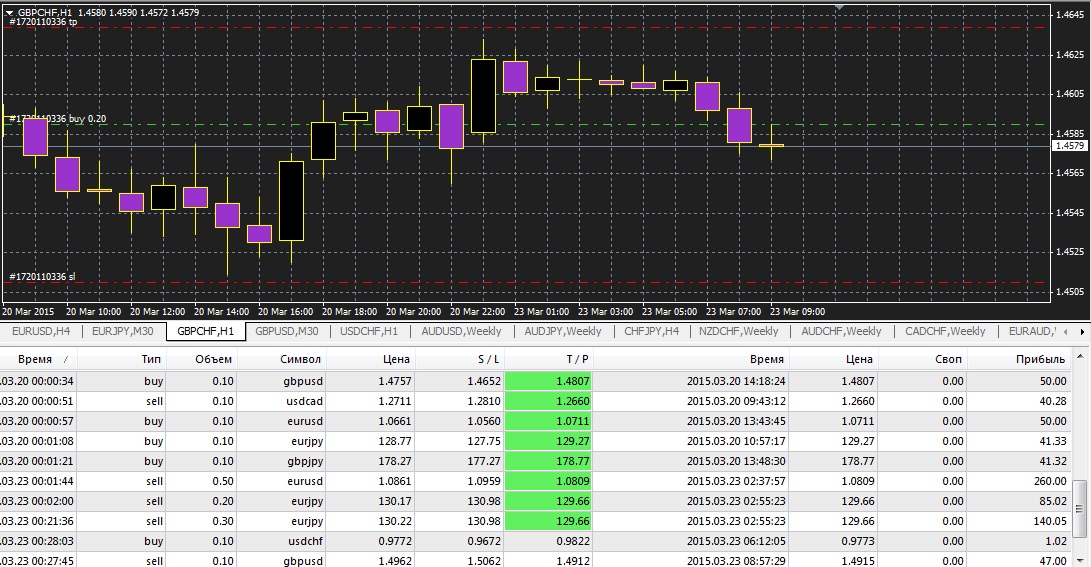Click the 1.4625 price scale label

click(1069, 54)
